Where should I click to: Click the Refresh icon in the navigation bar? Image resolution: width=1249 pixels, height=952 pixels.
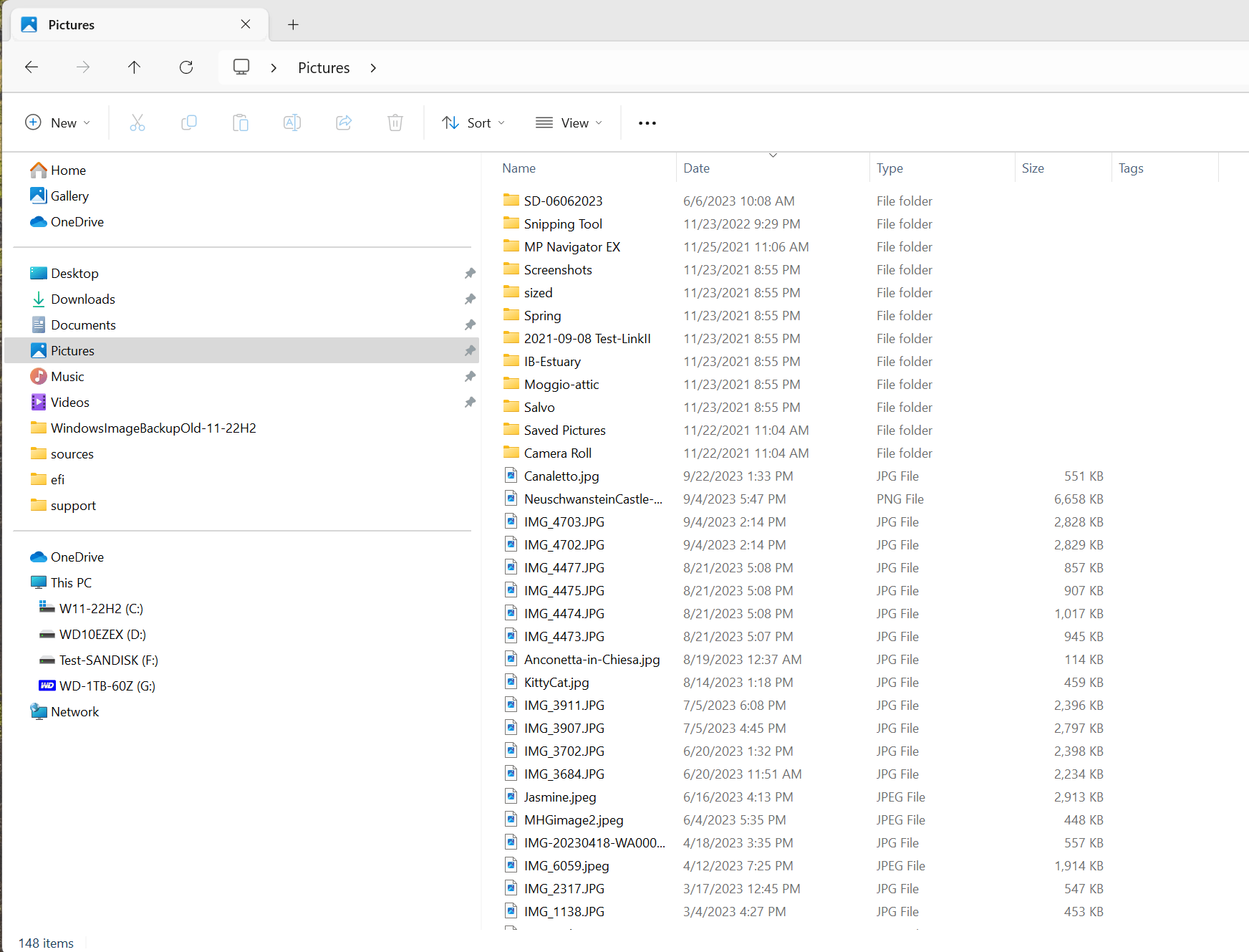click(x=185, y=67)
